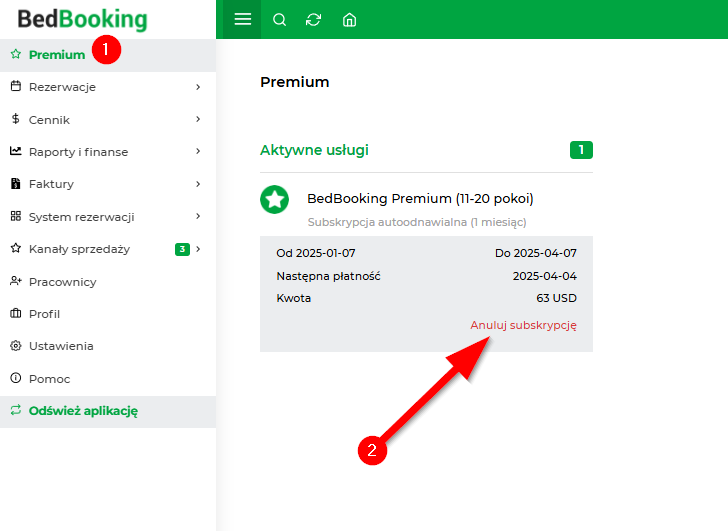Go to Pracownicy page
Image resolution: width=728 pixels, height=531 pixels.
point(108,281)
